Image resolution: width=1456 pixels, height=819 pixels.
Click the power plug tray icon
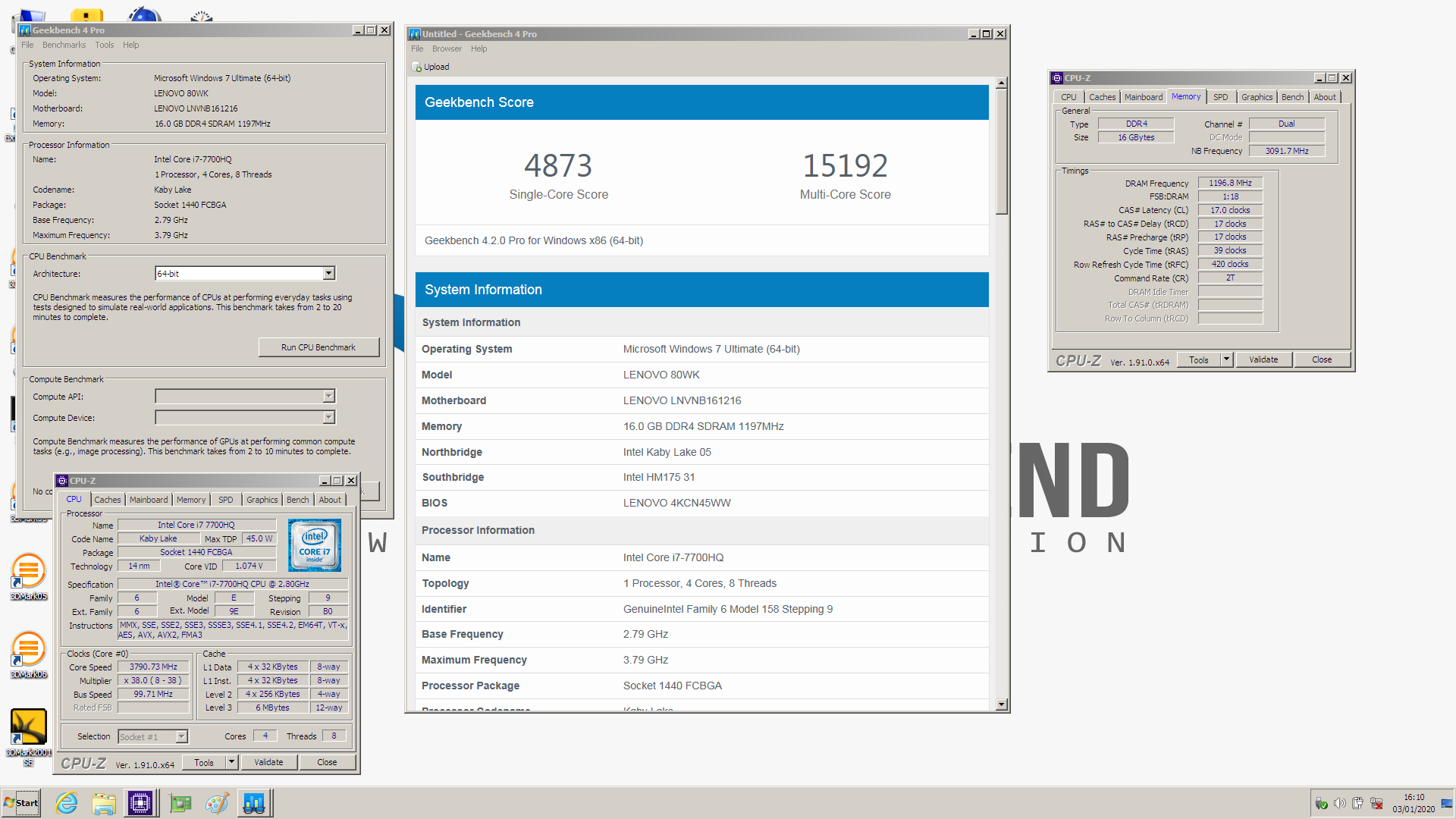click(x=1358, y=804)
